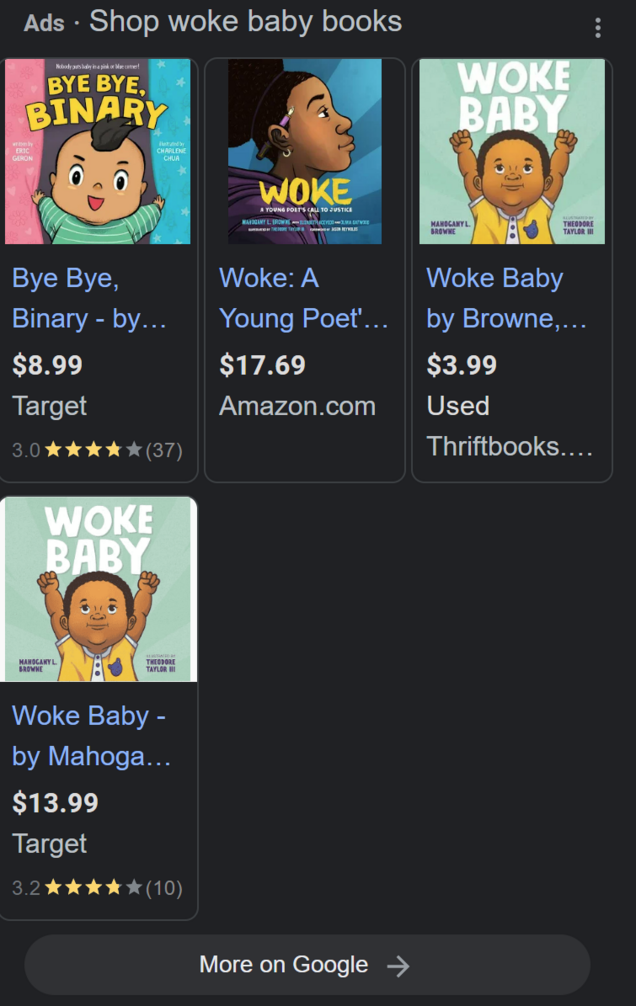The width and height of the screenshot is (636, 1006).
Task: Click the Woke: A Young Poet's title link
Action: pyautogui.click(x=303, y=298)
